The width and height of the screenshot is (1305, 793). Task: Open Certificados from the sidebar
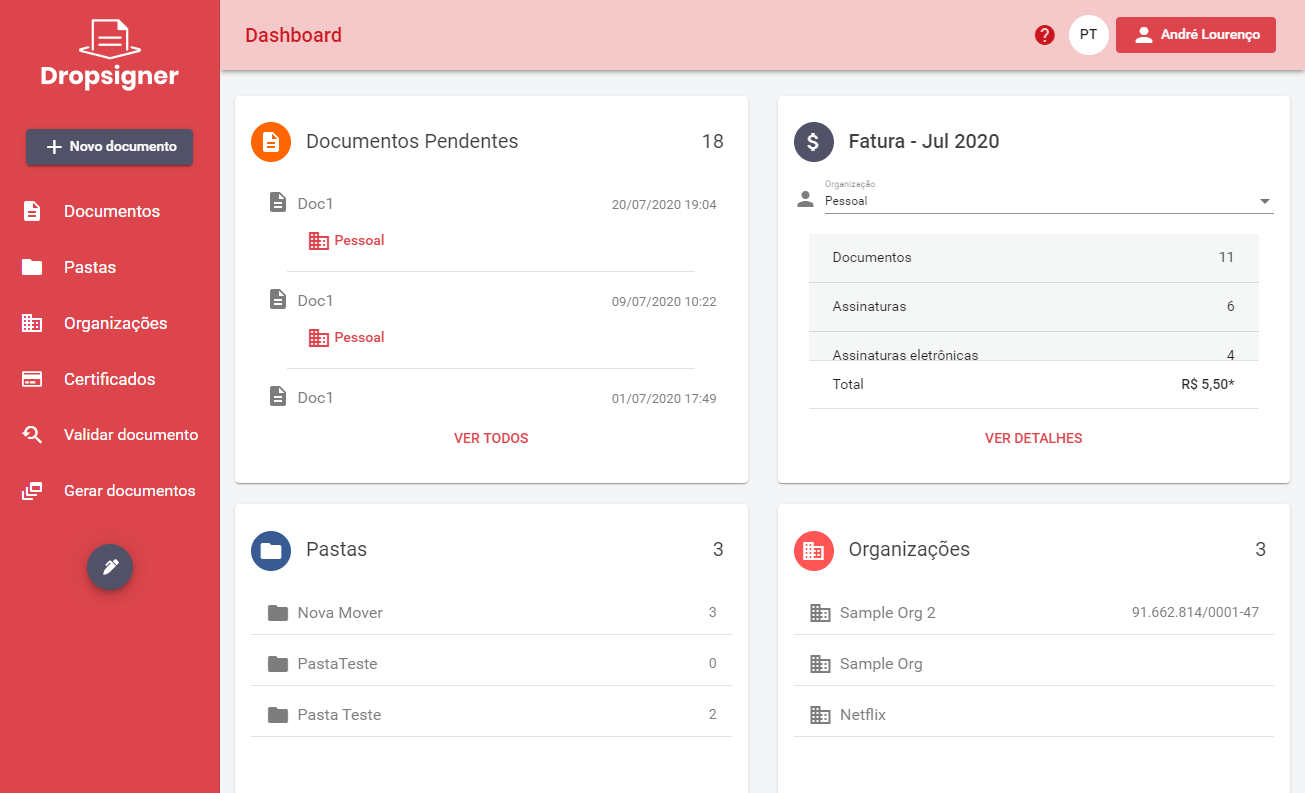click(x=109, y=379)
